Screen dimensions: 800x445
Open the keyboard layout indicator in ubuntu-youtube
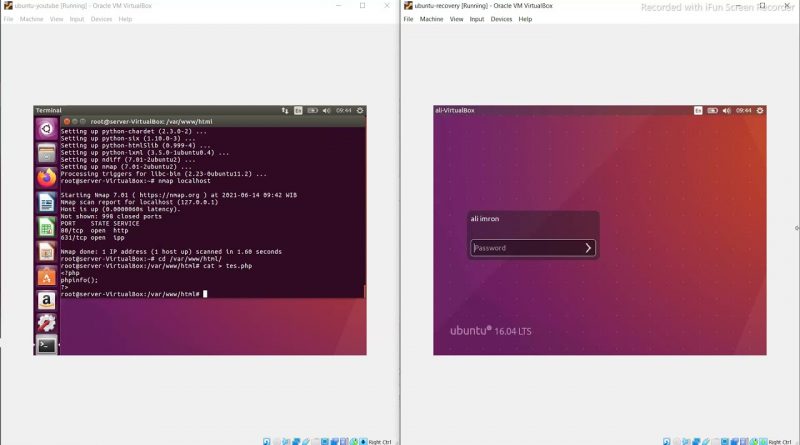(x=298, y=110)
